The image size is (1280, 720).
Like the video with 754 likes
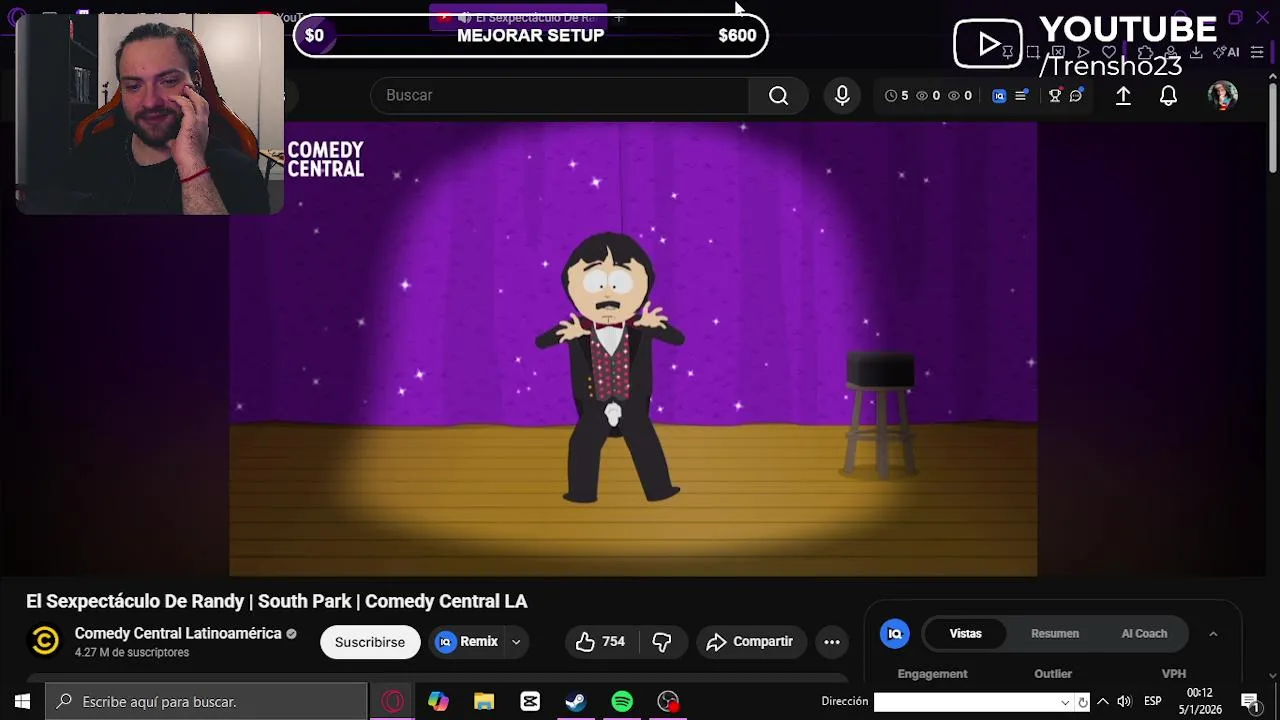point(600,642)
